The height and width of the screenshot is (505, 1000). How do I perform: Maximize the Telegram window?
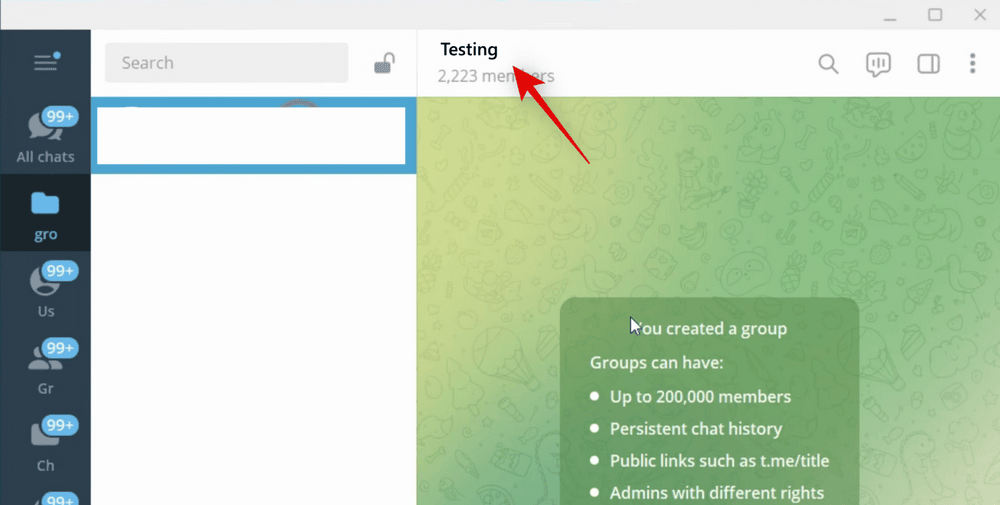(x=935, y=14)
